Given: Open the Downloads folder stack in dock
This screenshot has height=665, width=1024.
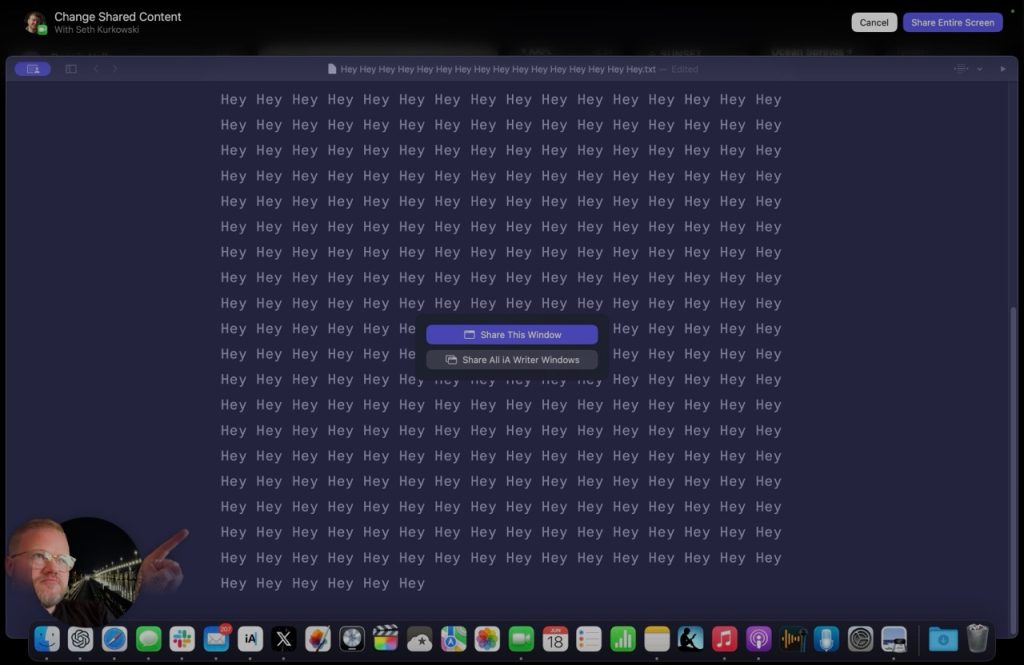Looking at the screenshot, I should click(942, 638).
